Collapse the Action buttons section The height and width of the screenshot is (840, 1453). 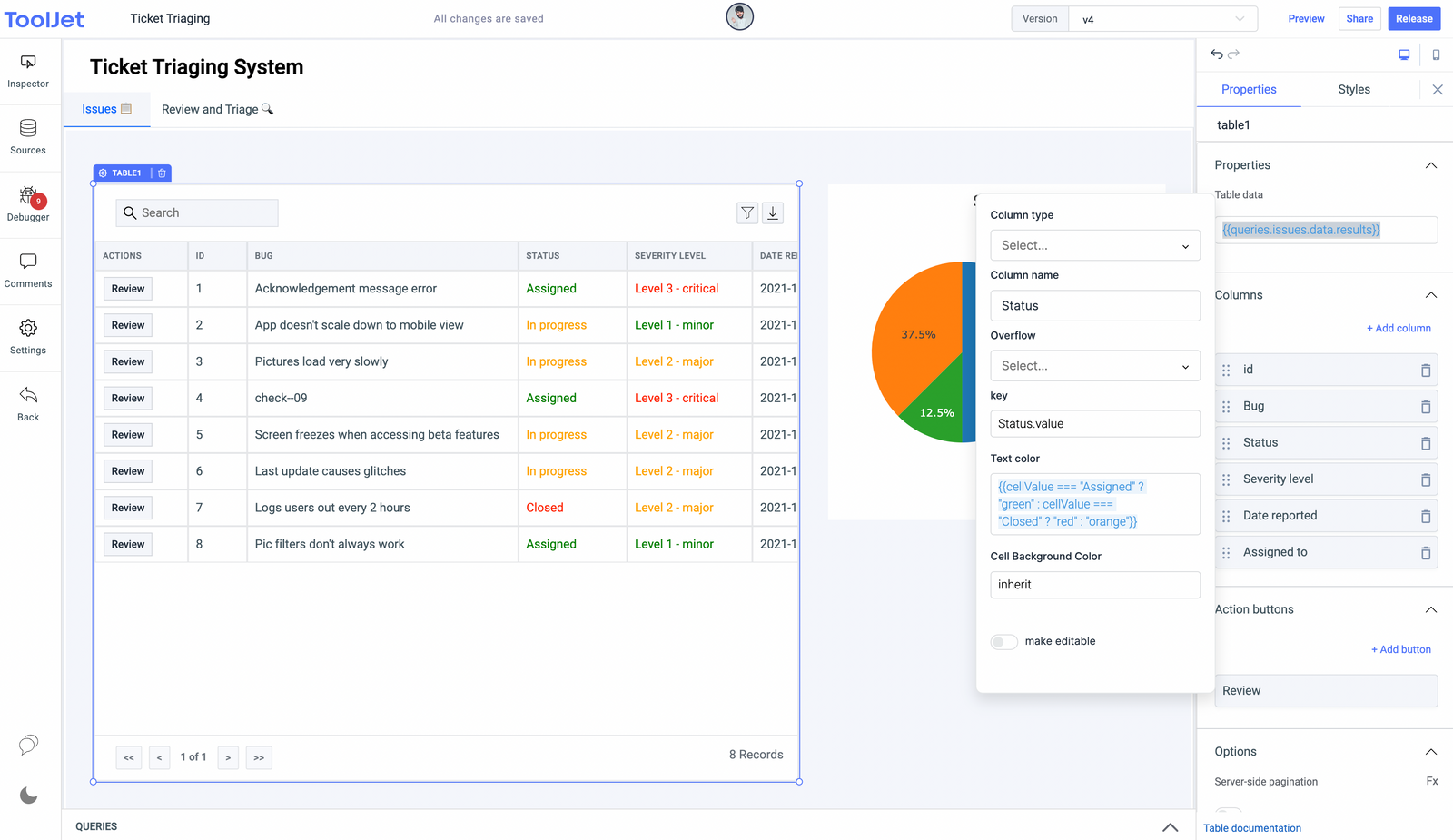coord(1431,609)
